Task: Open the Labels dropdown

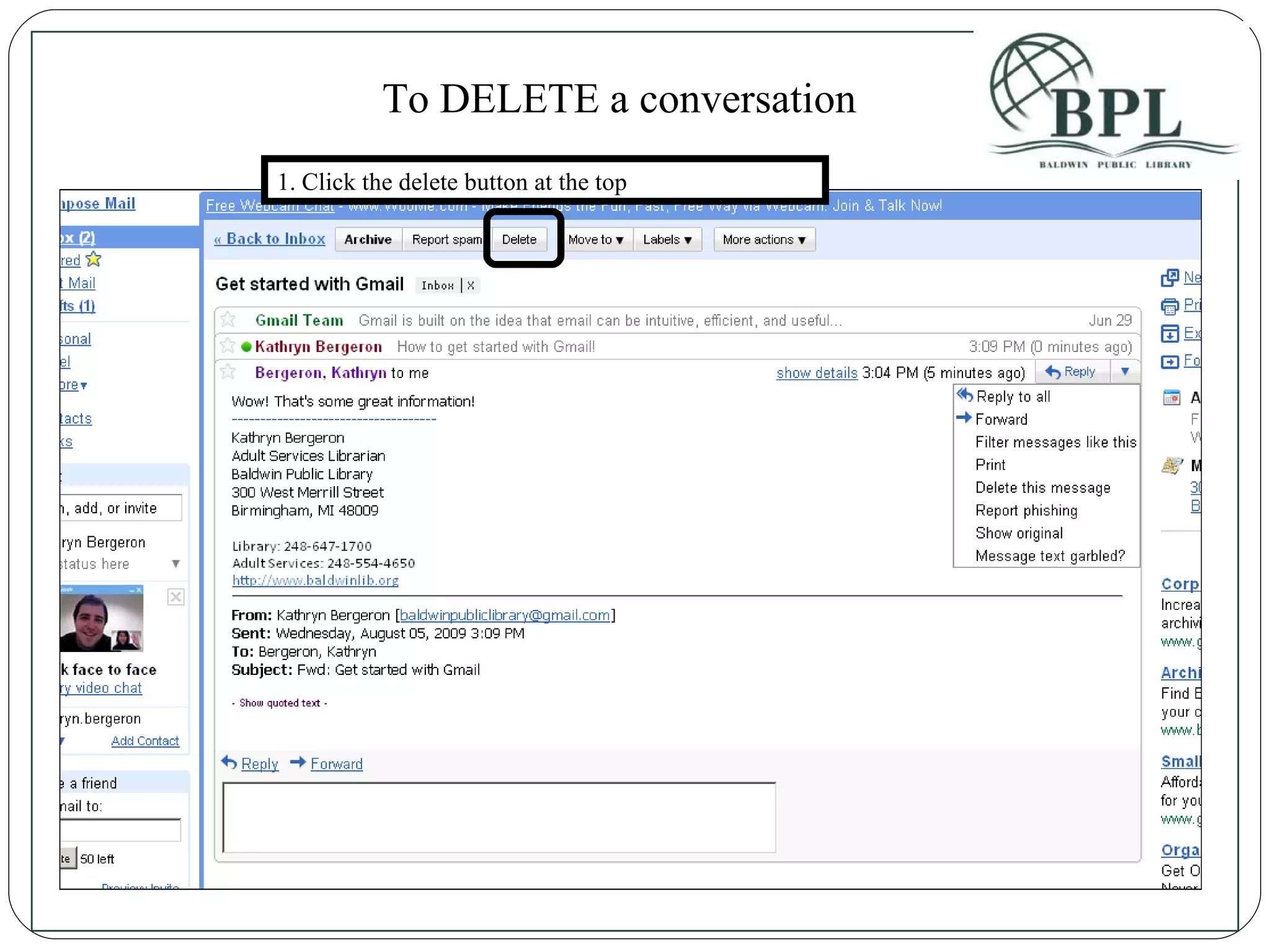Action: click(667, 240)
